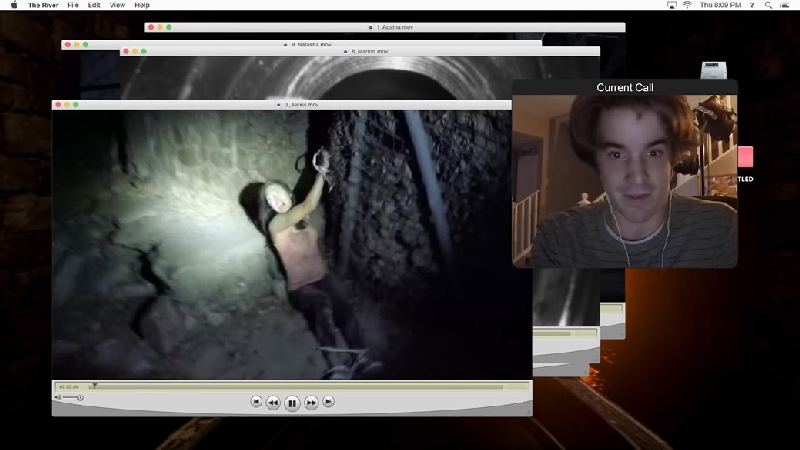Close the Marion .mov video window

126,52
